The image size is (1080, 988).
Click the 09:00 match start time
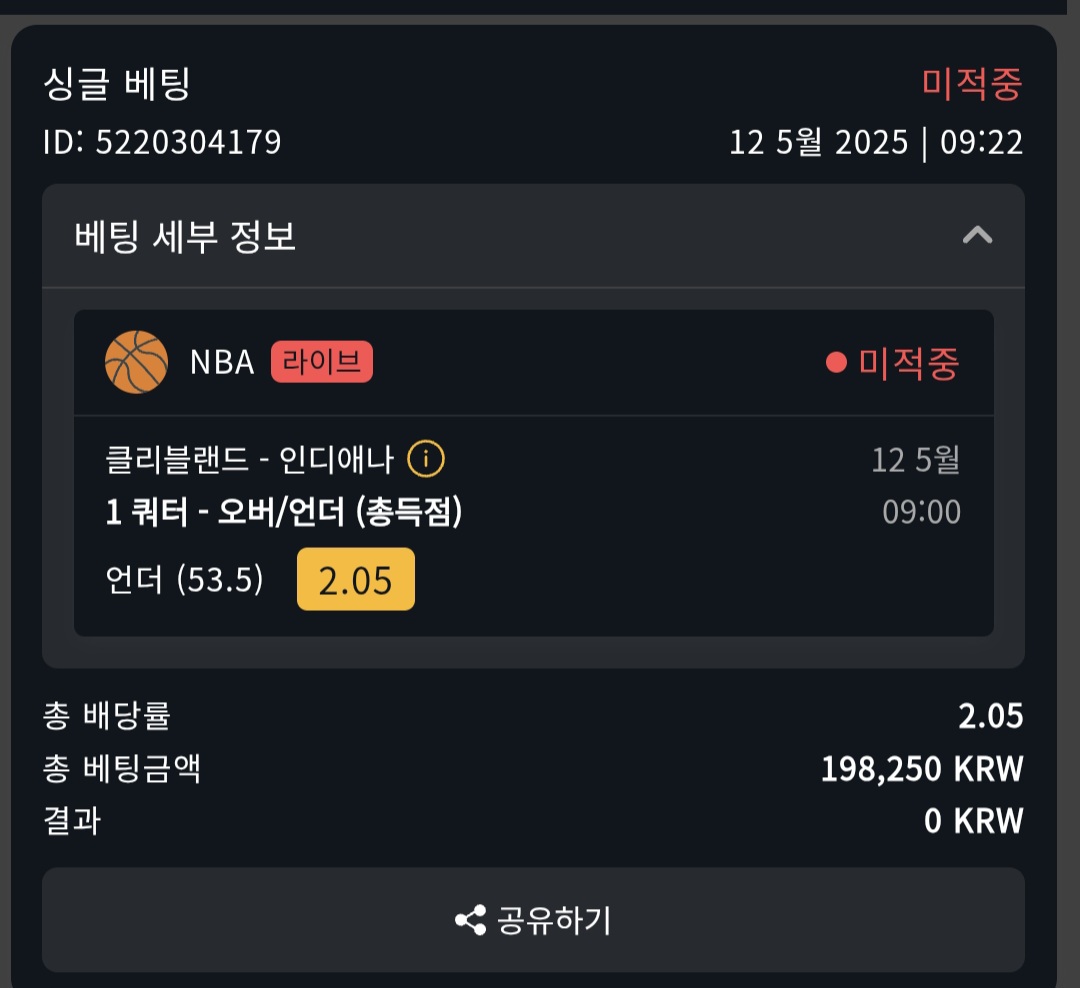point(920,513)
